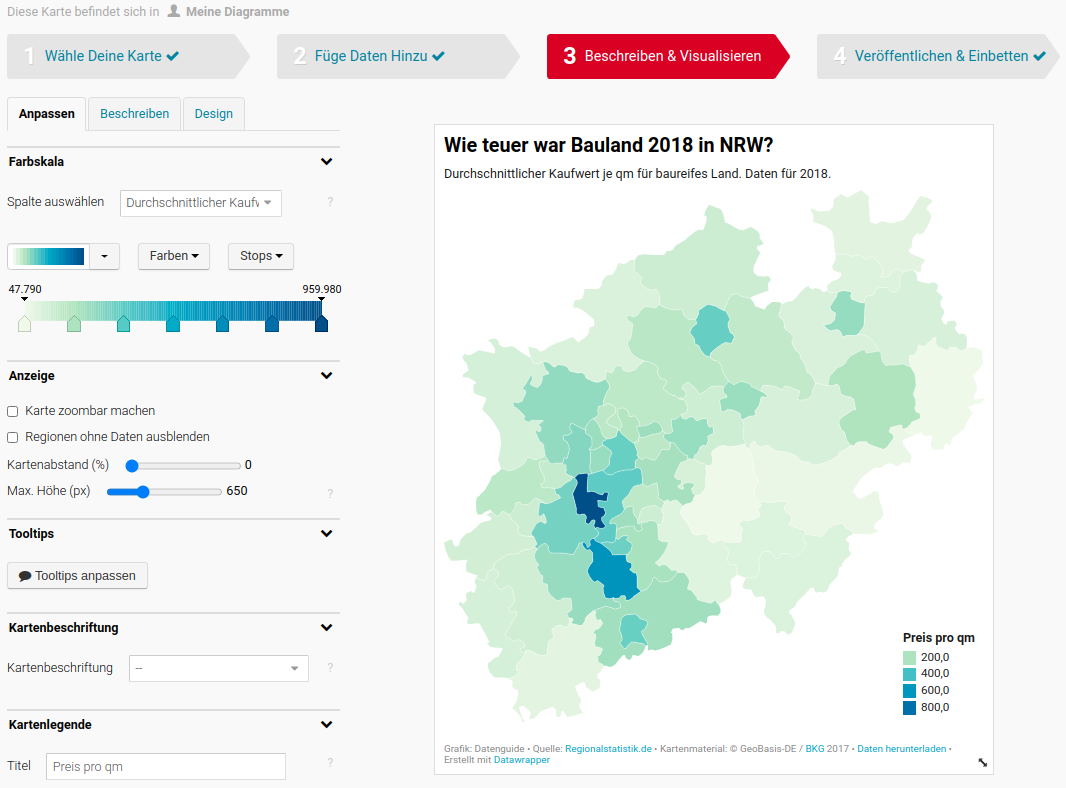Screen dimensions: 1066x788
Task: Click the Tooltips anpassen button
Action: (x=77, y=576)
